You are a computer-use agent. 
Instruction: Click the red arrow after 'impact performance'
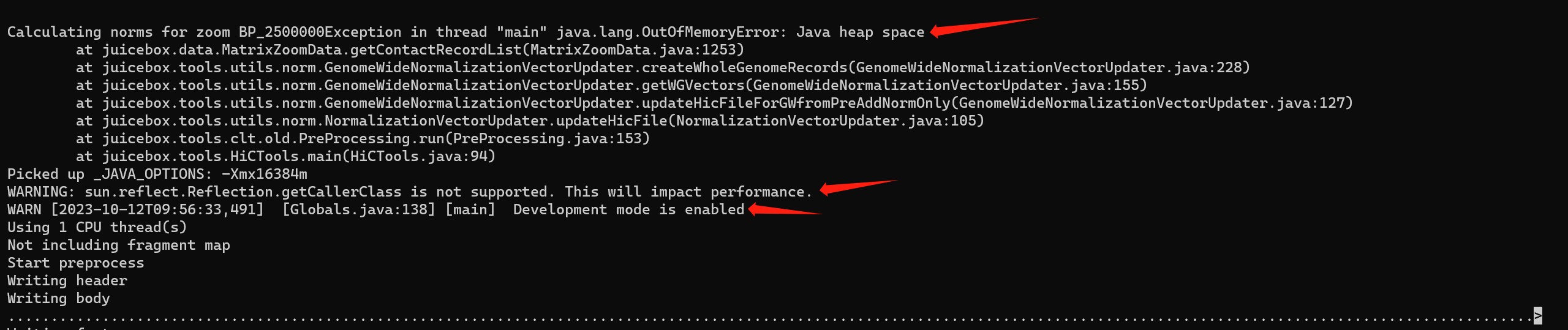(858, 187)
